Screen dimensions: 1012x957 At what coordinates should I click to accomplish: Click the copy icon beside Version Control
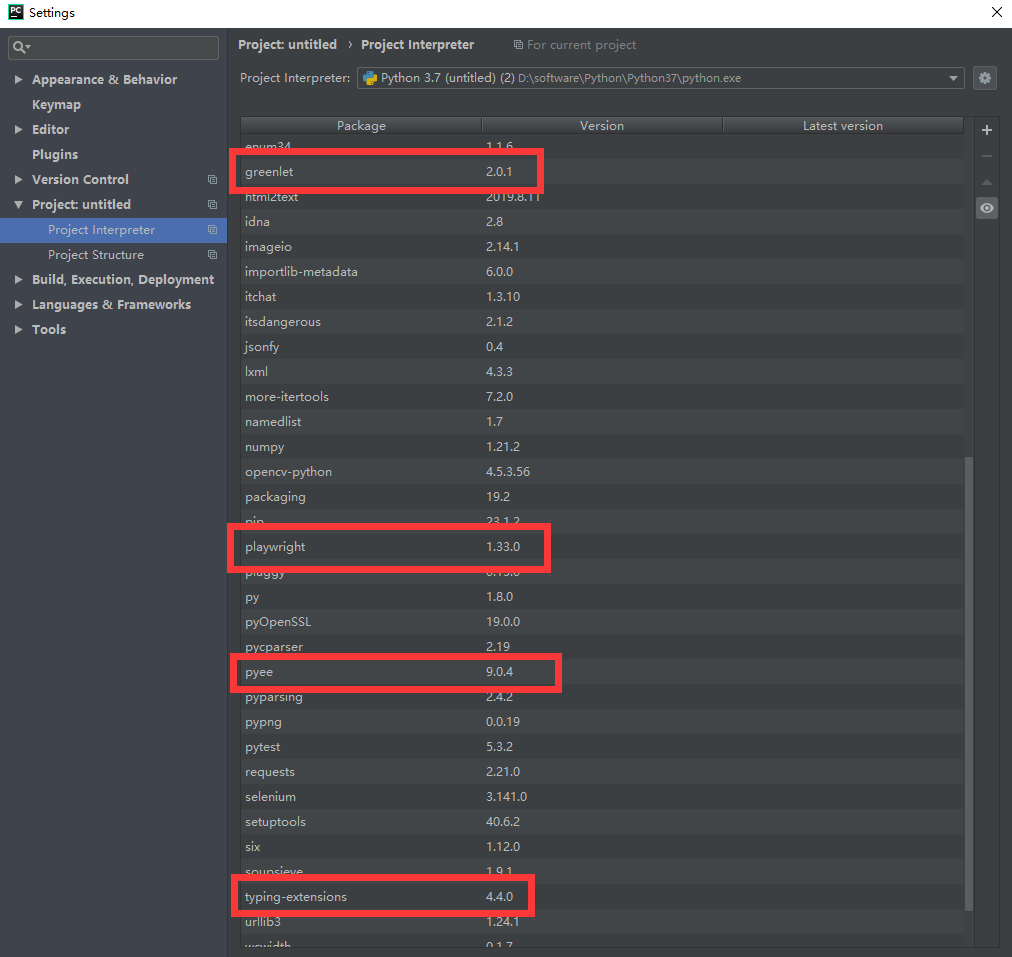tap(212, 179)
